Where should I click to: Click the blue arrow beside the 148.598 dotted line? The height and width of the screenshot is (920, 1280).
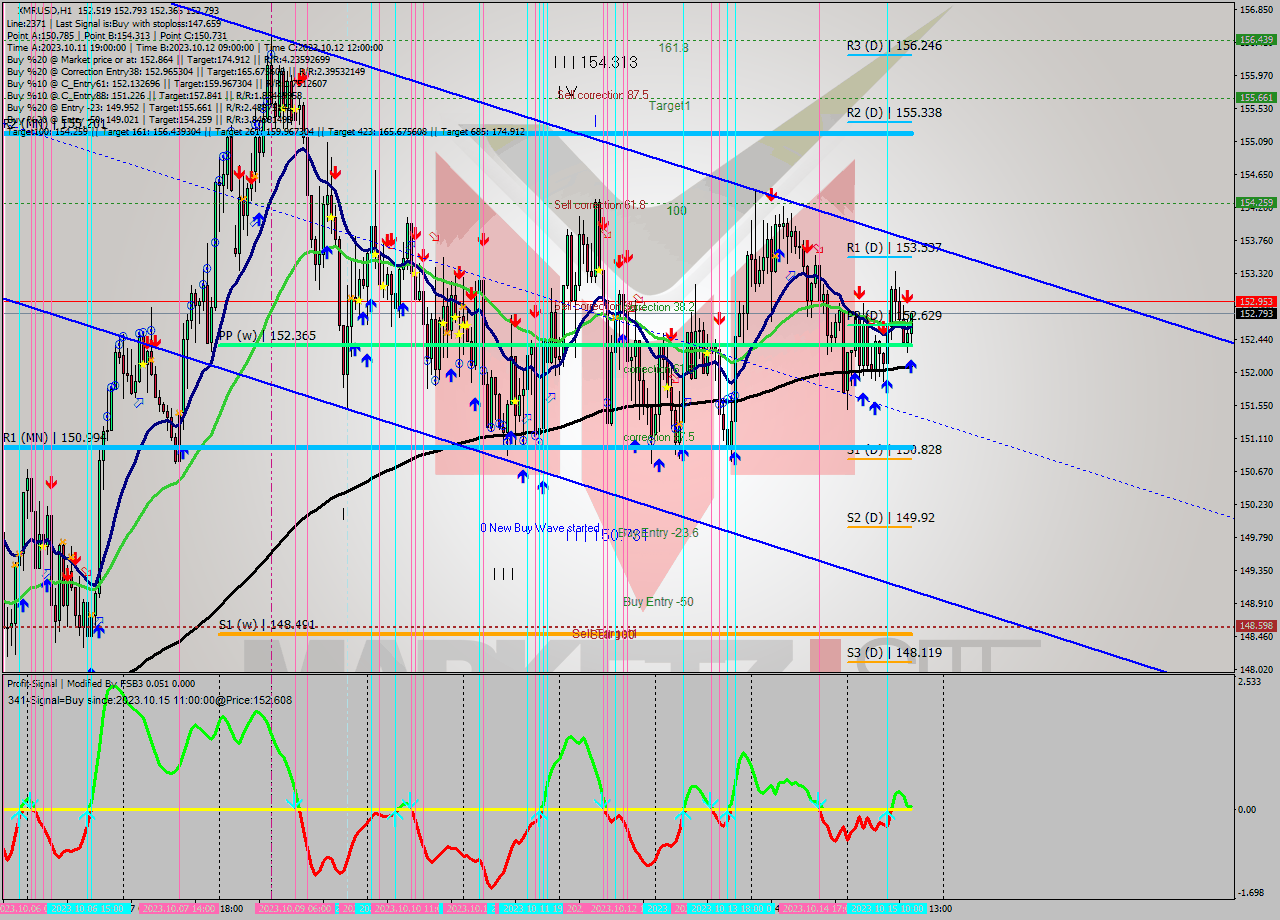click(x=98, y=629)
